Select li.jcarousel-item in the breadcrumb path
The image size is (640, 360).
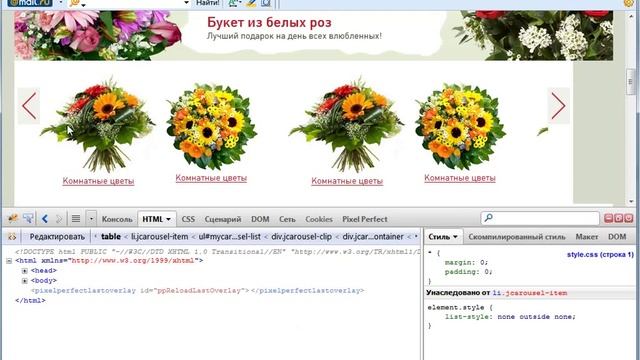(160, 237)
